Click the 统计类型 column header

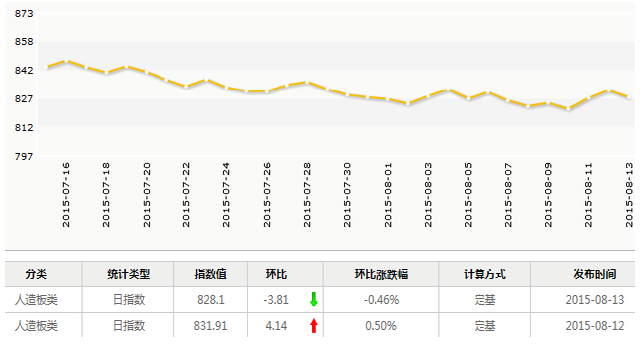pyautogui.click(x=129, y=274)
